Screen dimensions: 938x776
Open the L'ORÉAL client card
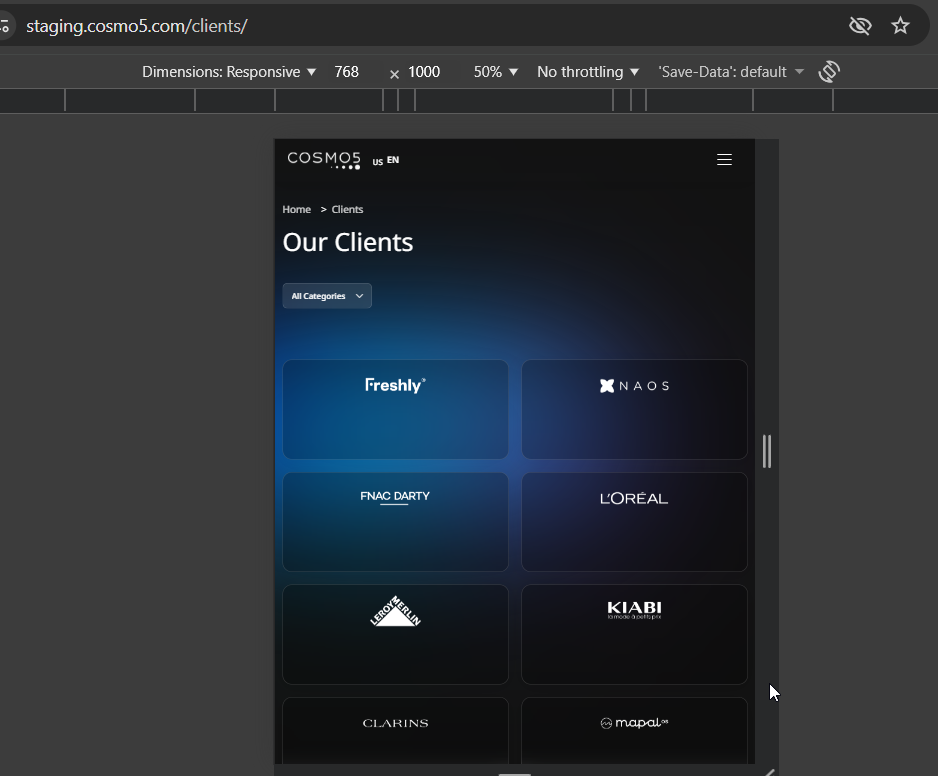click(634, 522)
